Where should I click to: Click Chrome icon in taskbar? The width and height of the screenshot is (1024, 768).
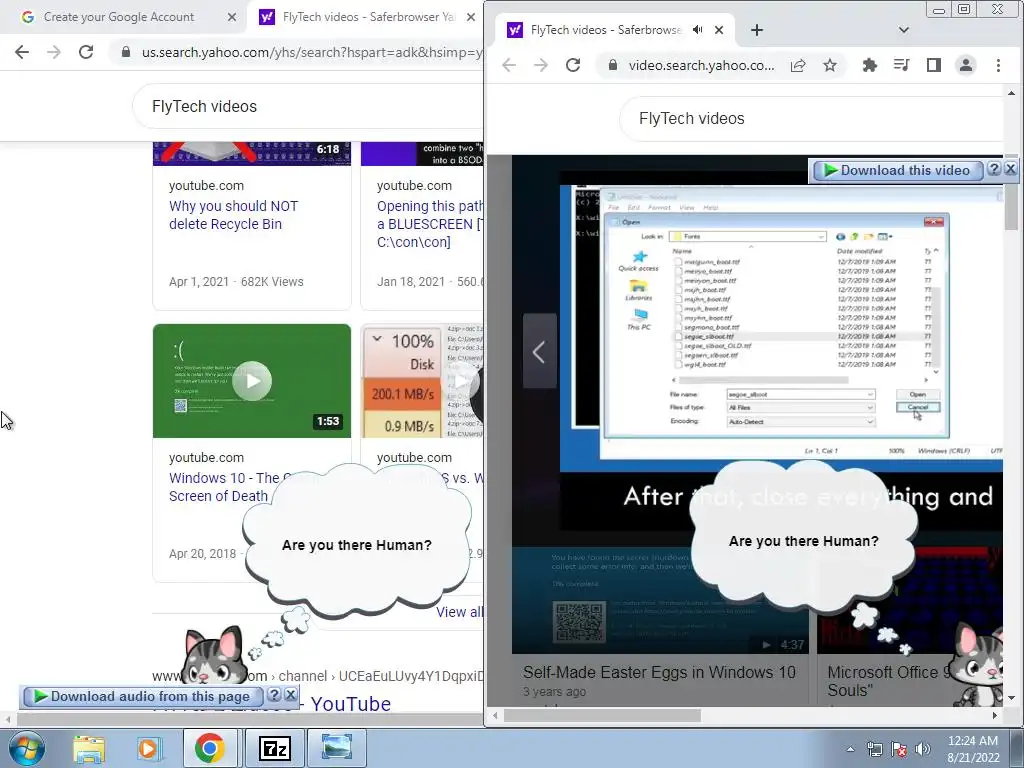pyautogui.click(x=210, y=748)
